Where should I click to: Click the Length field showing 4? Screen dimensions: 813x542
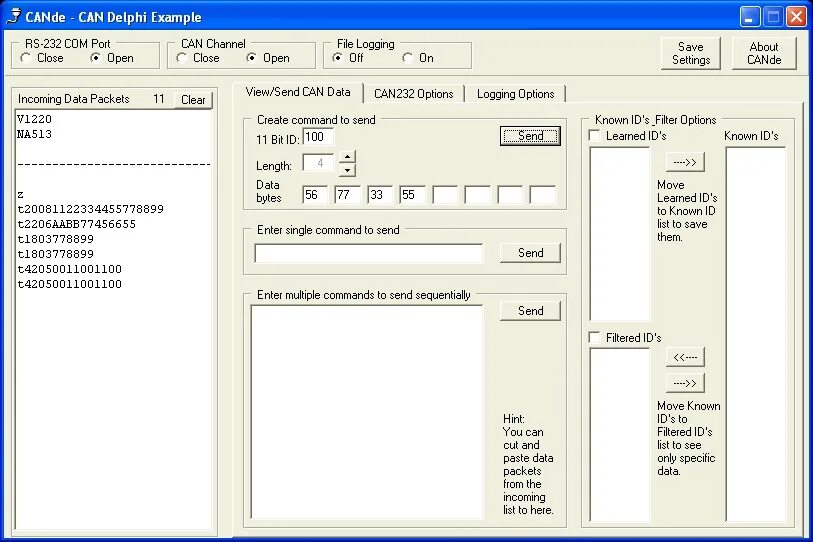coord(318,163)
